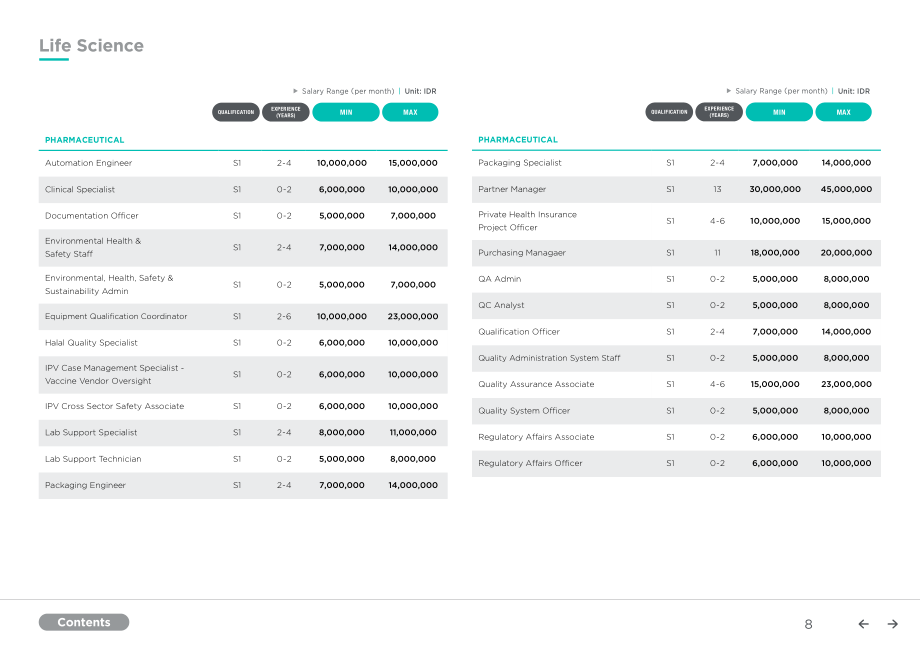Click the right Experience (Years) header pill
Screen dimensions: 920x651
[x=719, y=112]
